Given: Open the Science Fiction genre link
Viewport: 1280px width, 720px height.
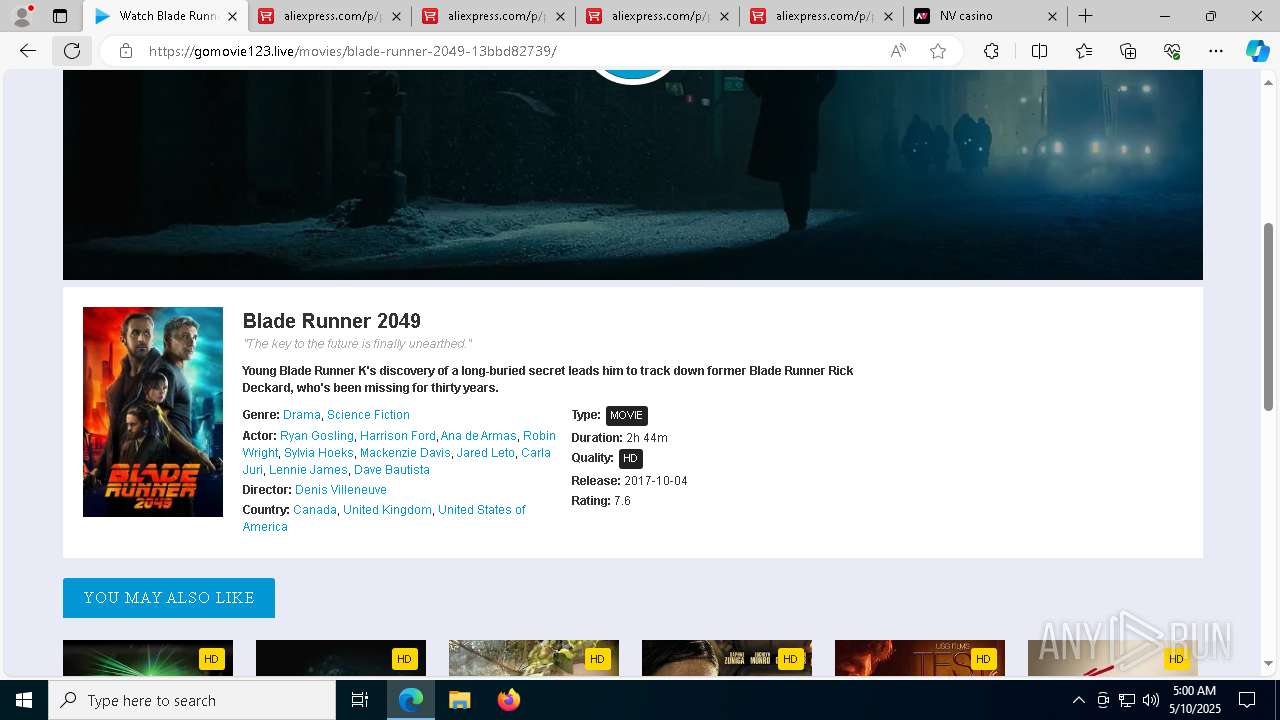Looking at the screenshot, I should coord(368,415).
